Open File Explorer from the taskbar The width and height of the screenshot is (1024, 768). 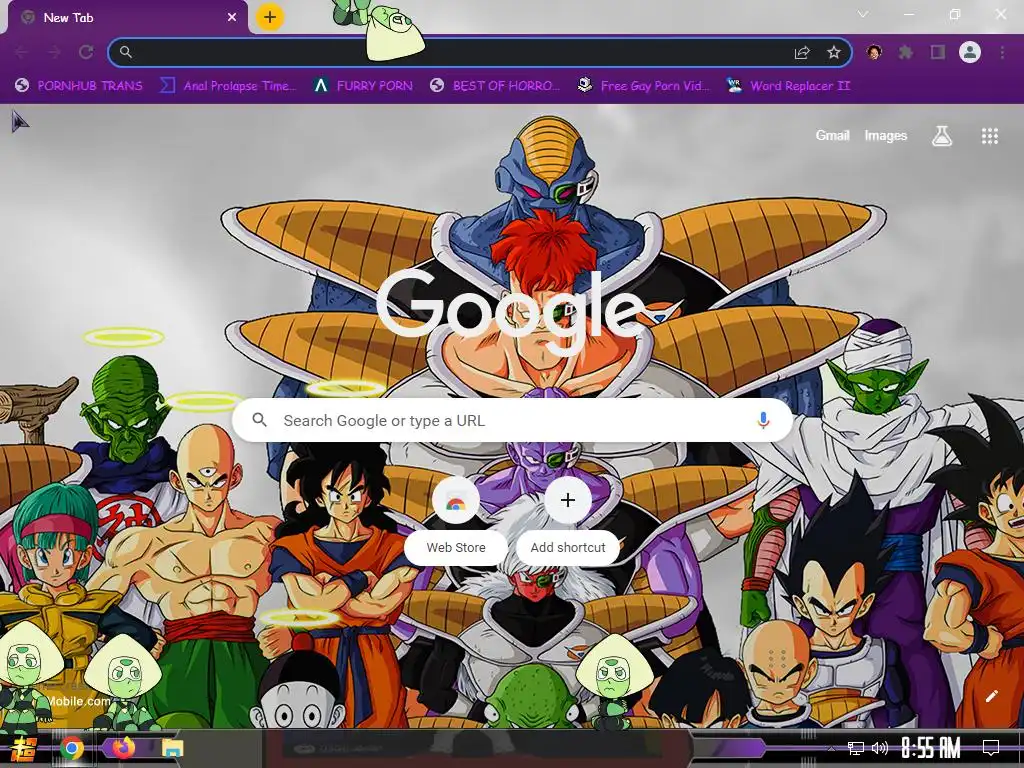[173, 748]
